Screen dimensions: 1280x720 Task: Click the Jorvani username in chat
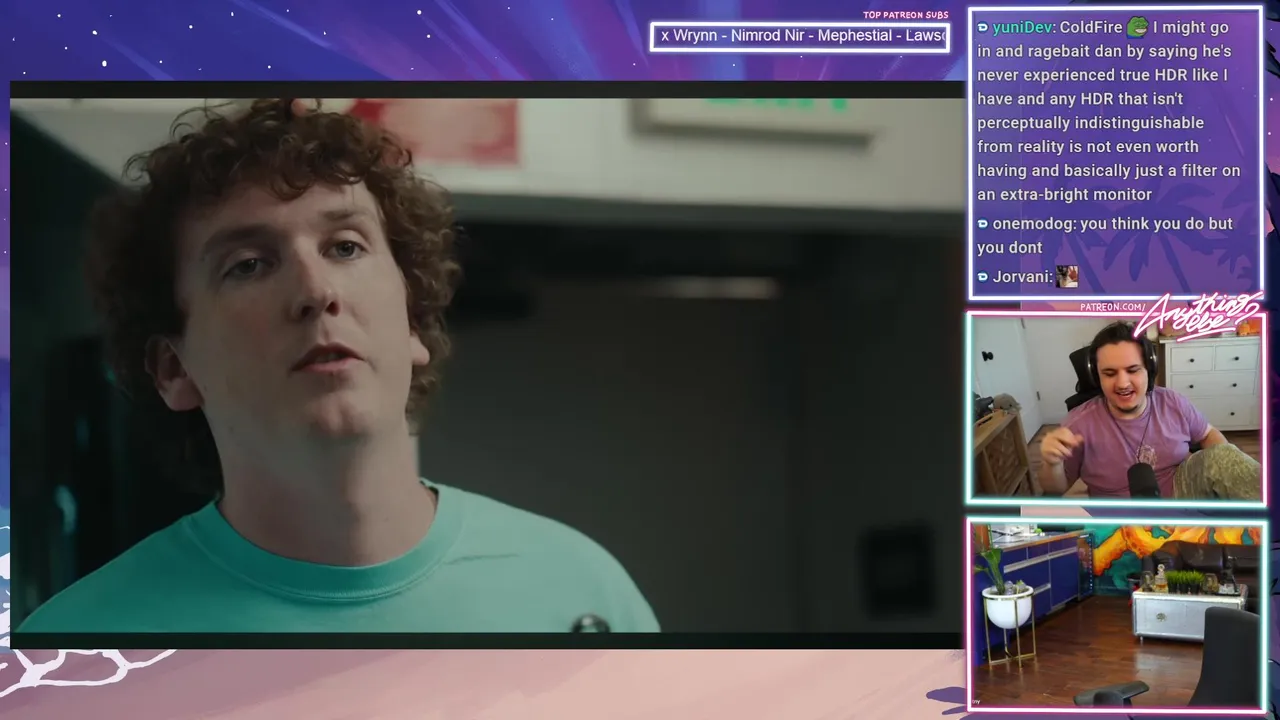tap(1021, 276)
